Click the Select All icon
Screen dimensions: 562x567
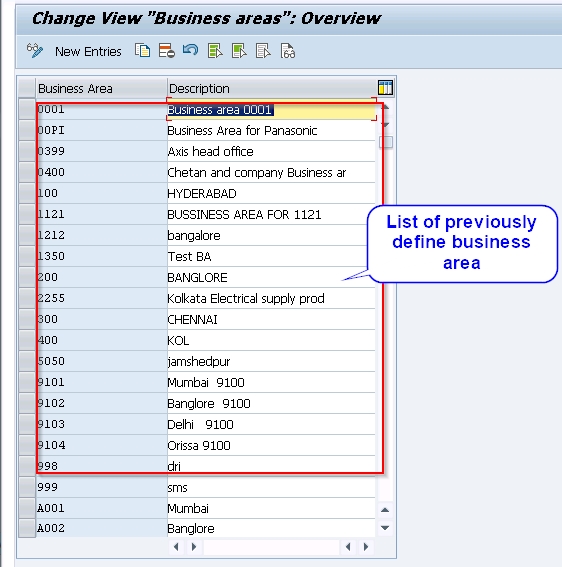click(215, 51)
